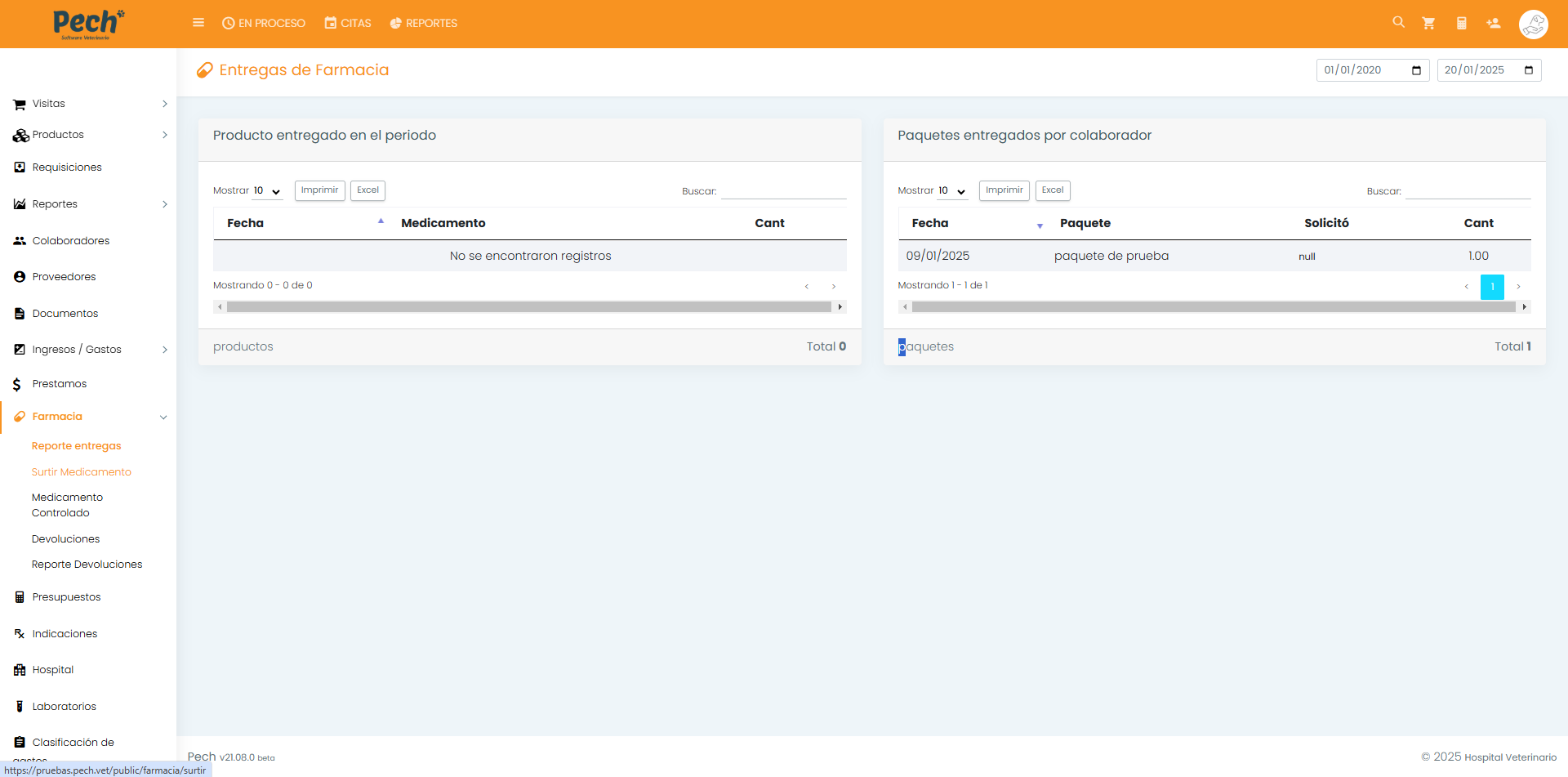Screen dimensions: 1568x777
Task: Click the hamburger menu icon in top bar
Action: [x=198, y=23]
